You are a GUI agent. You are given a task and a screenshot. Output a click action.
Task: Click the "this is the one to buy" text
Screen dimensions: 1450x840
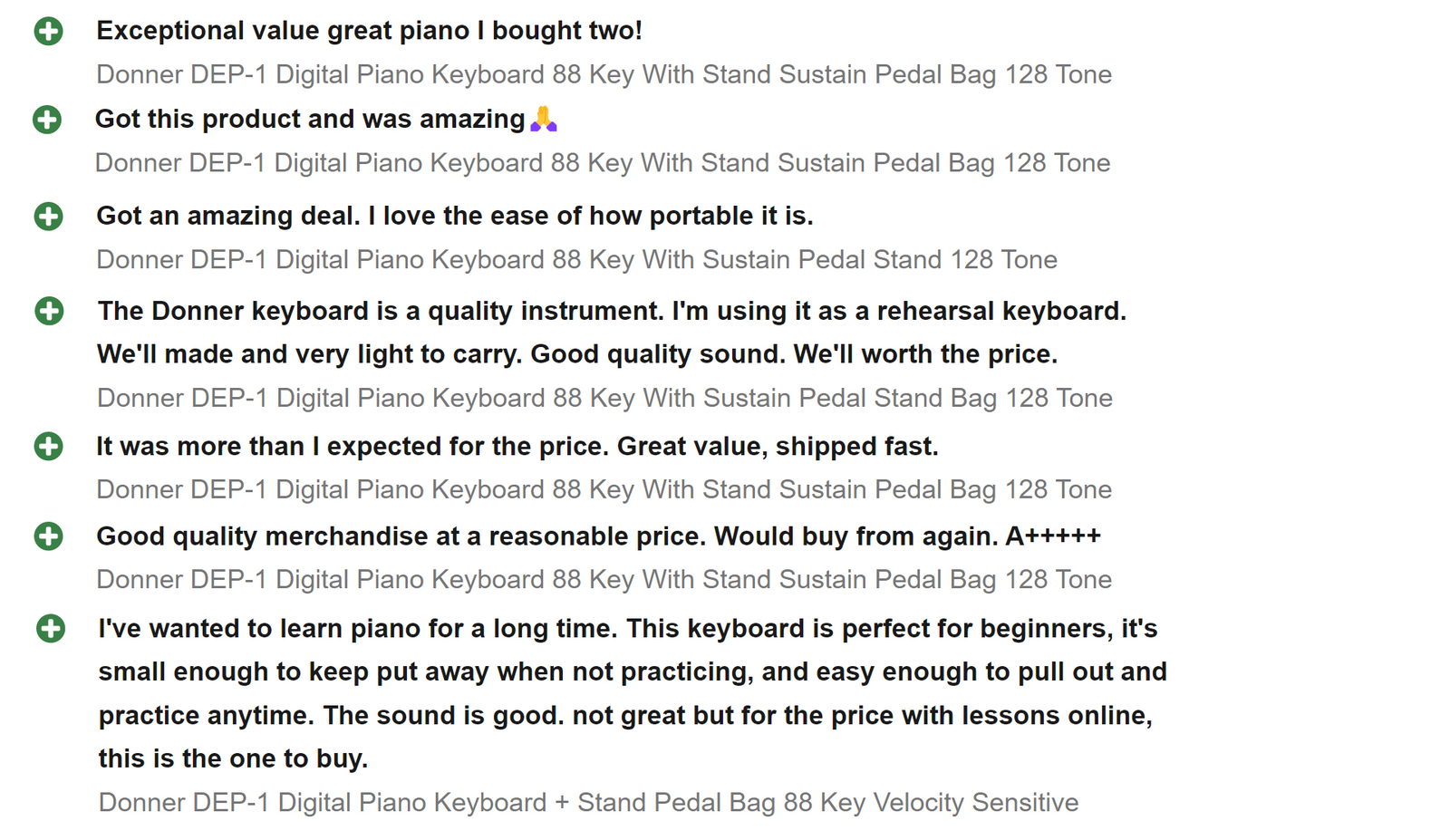point(233,758)
